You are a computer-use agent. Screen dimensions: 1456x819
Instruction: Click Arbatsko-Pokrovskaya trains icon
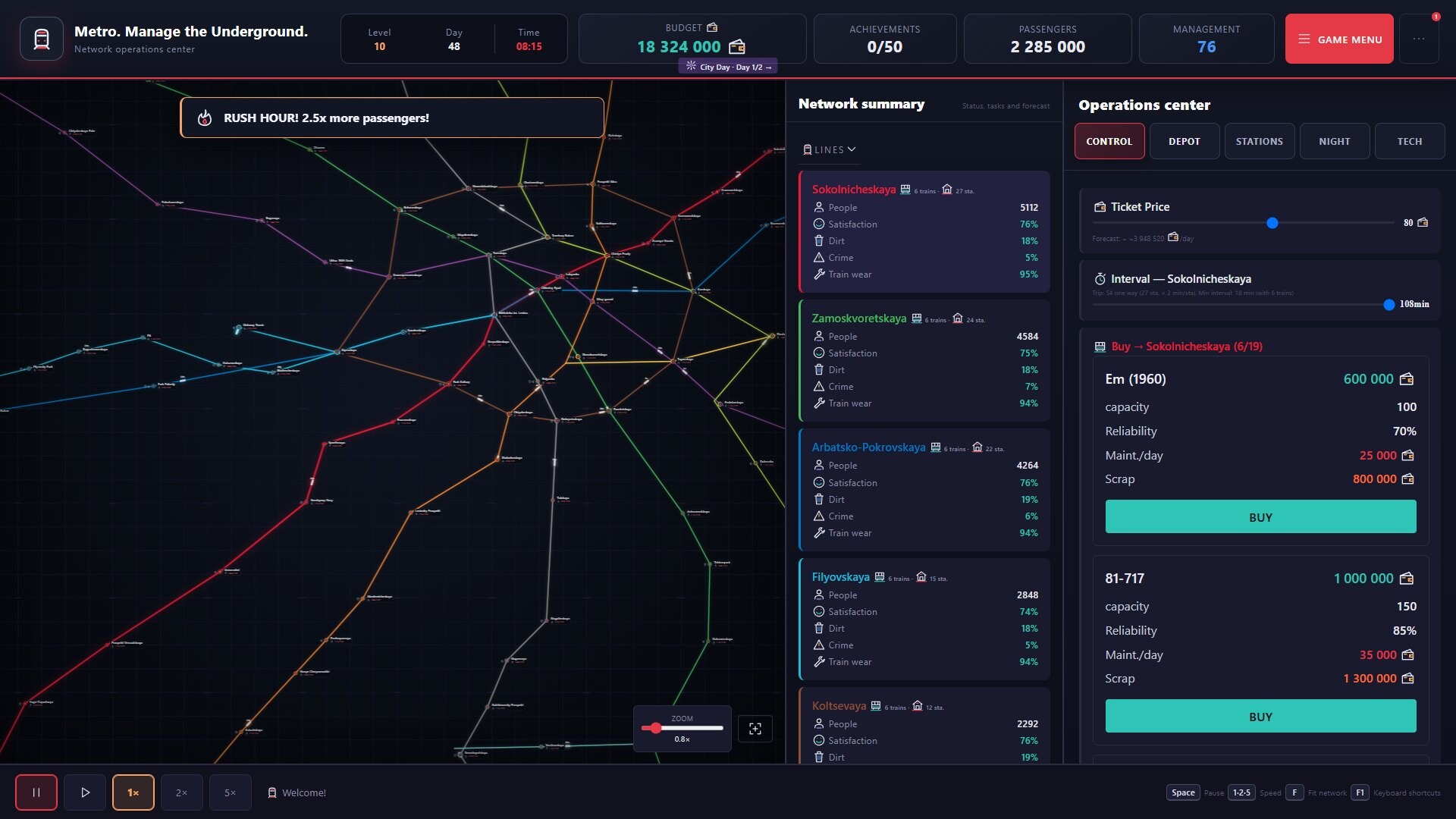(936, 447)
